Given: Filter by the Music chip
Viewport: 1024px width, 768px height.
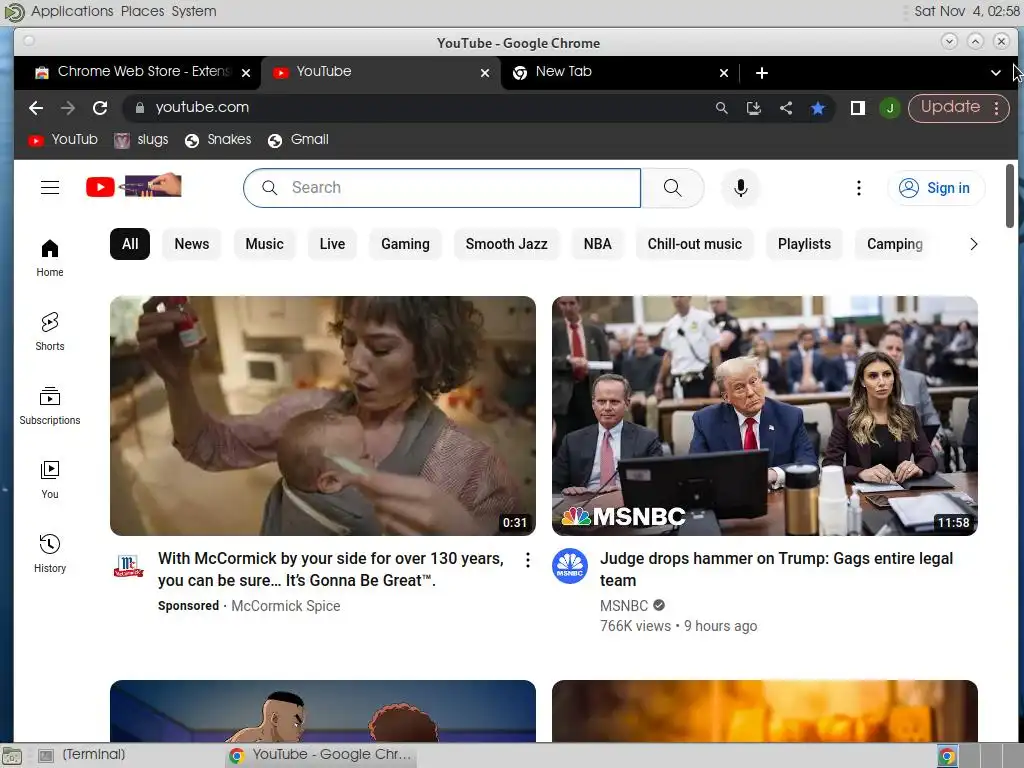Looking at the screenshot, I should [264, 244].
